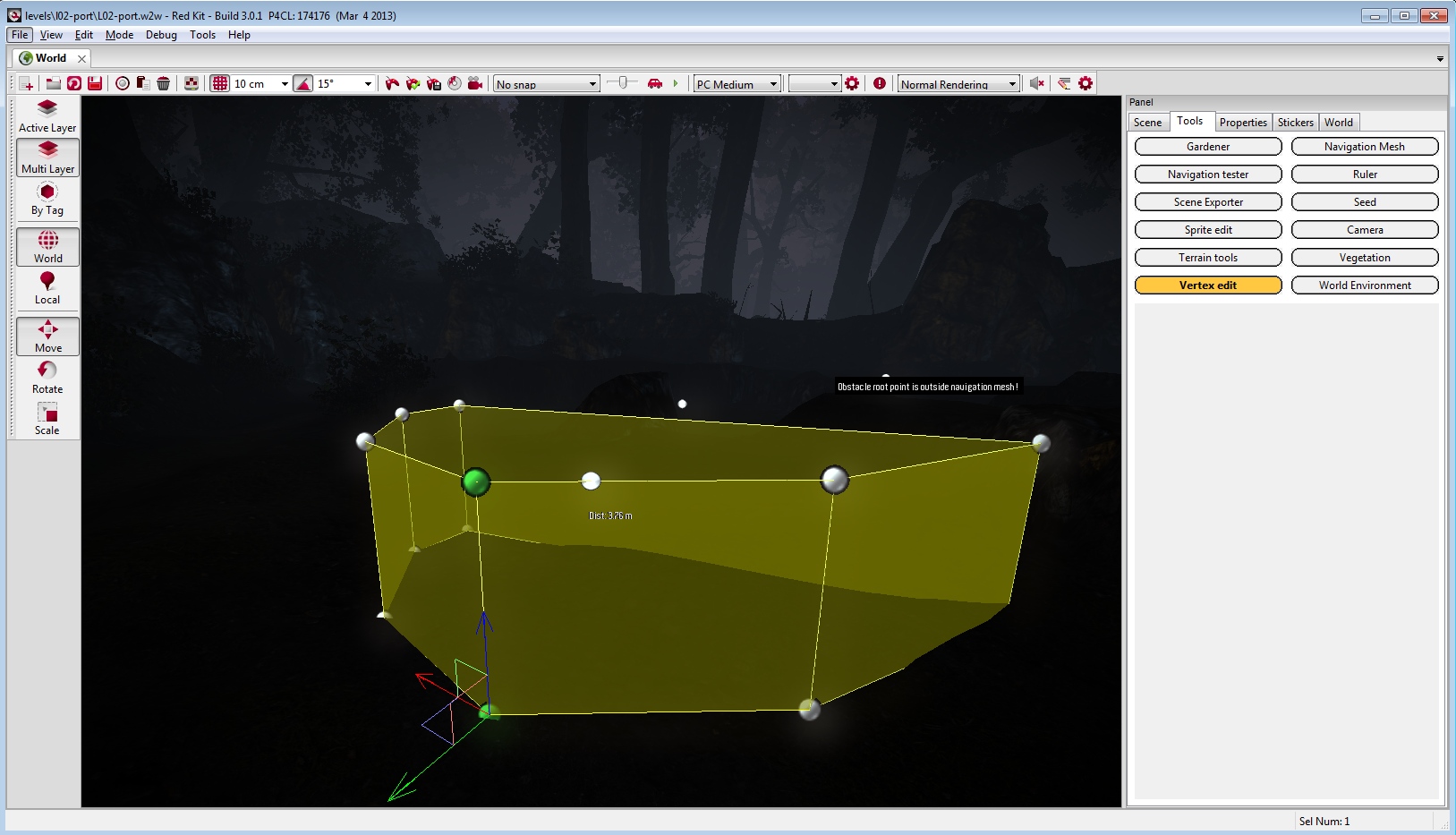Click the new world document icon
The height and width of the screenshot is (835, 1456).
27,83
